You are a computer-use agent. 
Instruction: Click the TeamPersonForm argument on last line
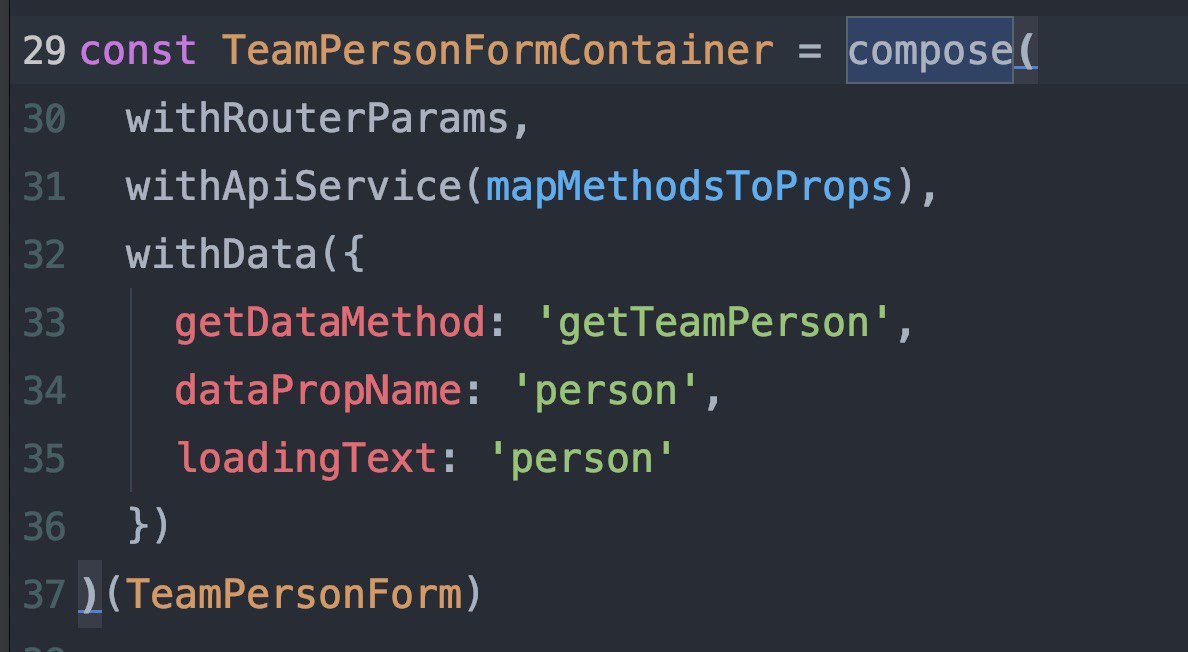[293, 595]
